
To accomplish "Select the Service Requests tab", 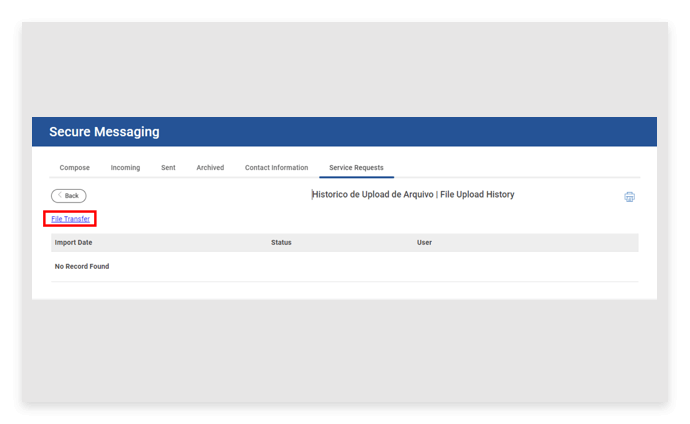I will tap(356, 168).
